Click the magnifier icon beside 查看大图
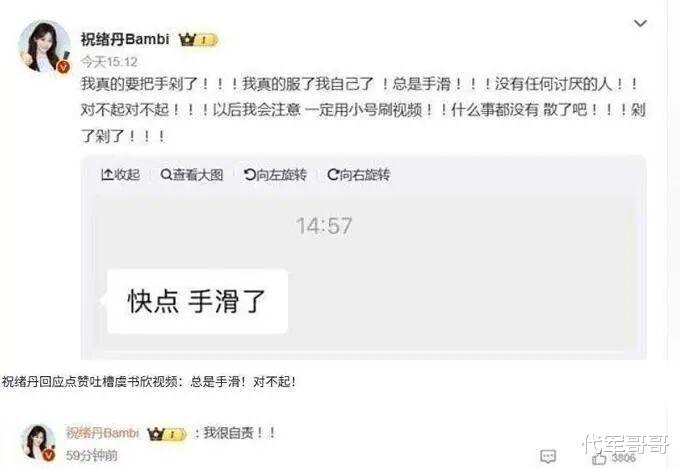 coord(166,175)
